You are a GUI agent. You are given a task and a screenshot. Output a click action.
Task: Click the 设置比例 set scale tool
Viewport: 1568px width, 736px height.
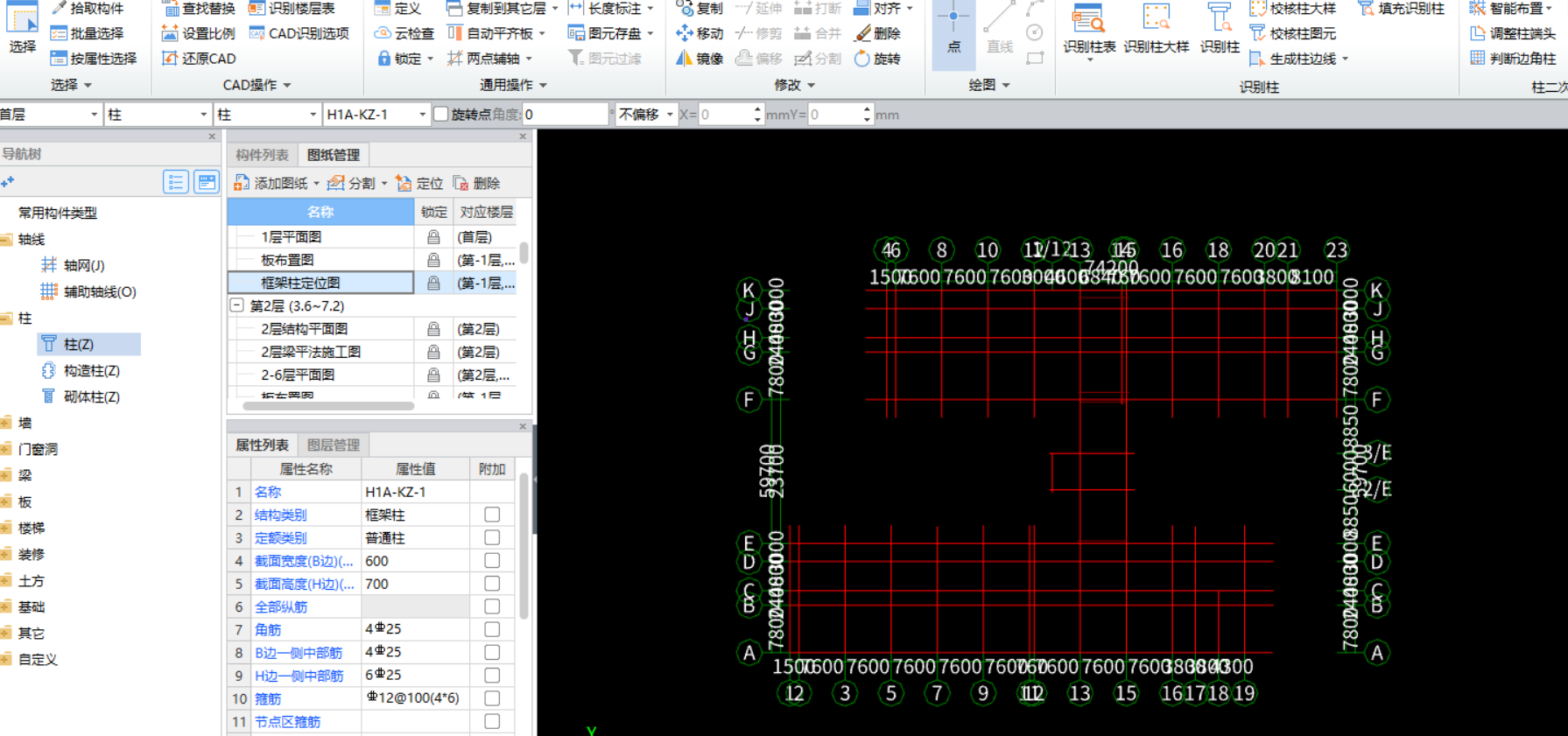pos(199,33)
